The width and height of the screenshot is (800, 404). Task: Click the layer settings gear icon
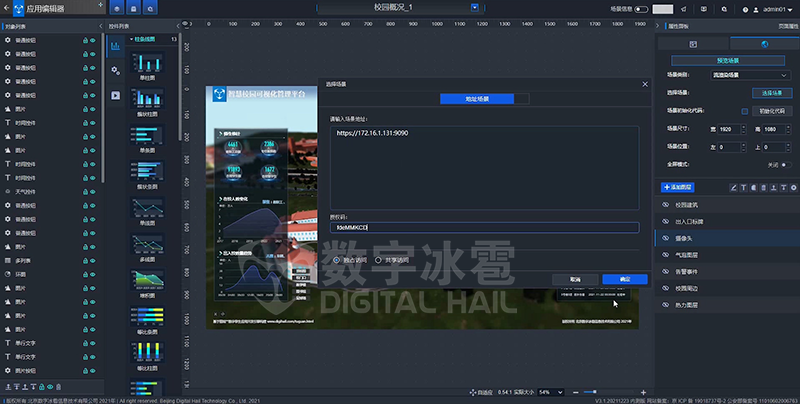(793, 188)
